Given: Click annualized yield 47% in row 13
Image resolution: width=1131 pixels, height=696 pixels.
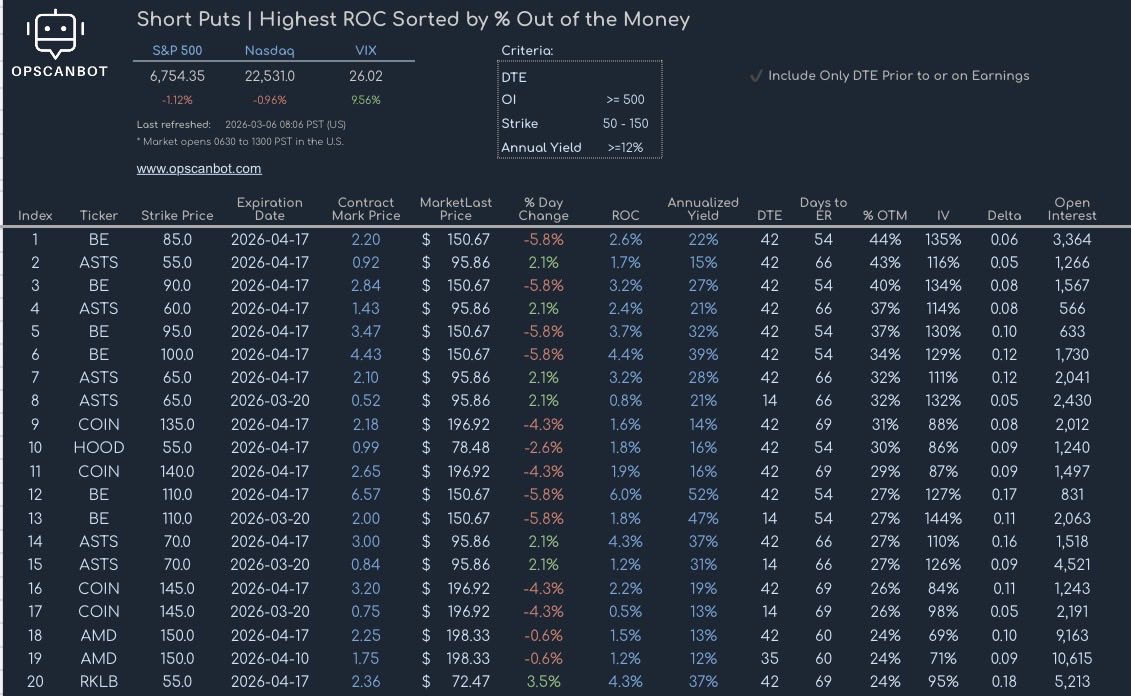Looking at the screenshot, I should tap(703, 519).
